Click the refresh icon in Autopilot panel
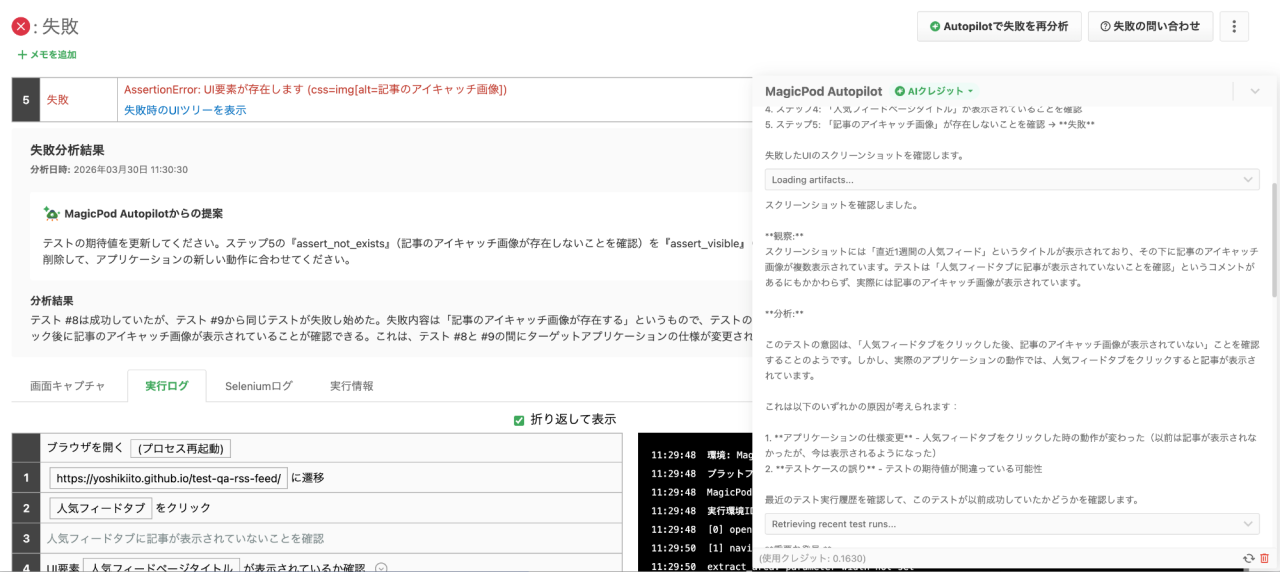Screen dimensions: 1280x572 pos(1248,558)
